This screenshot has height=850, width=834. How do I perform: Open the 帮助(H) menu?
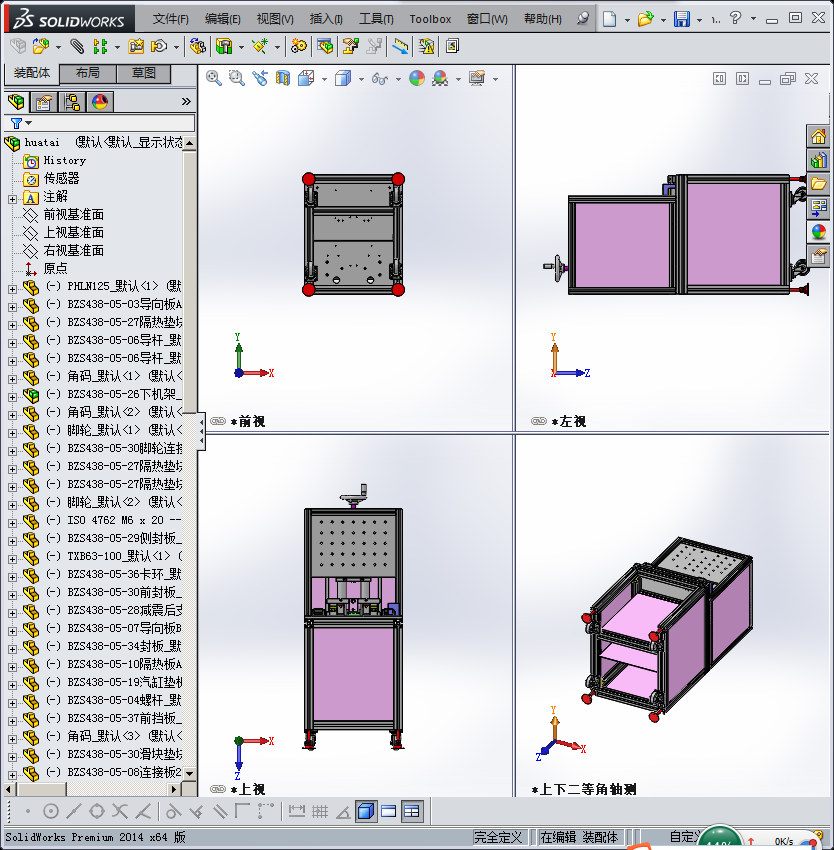pyautogui.click(x=542, y=19)
